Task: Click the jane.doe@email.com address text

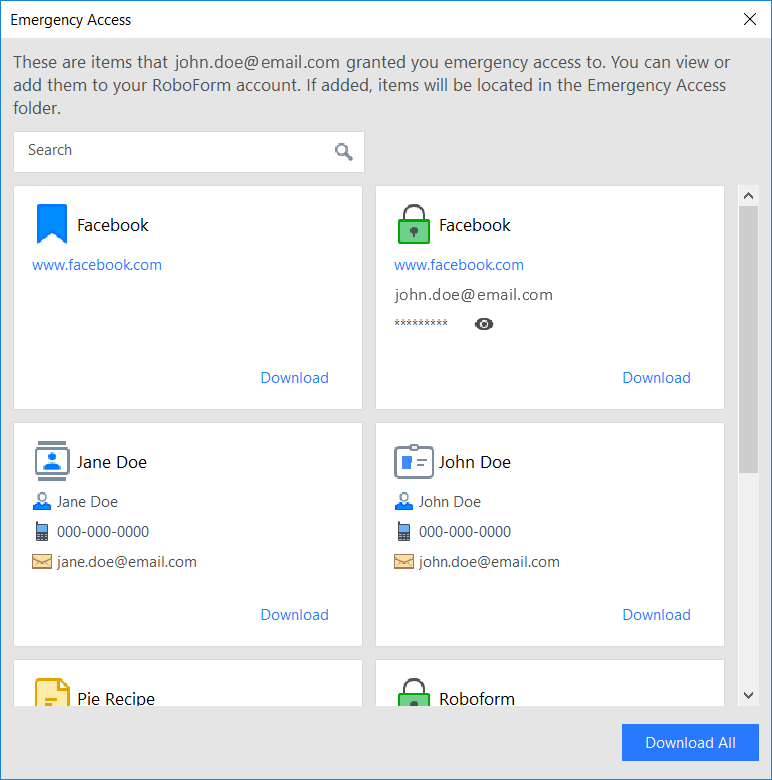Action: (127, 562)
